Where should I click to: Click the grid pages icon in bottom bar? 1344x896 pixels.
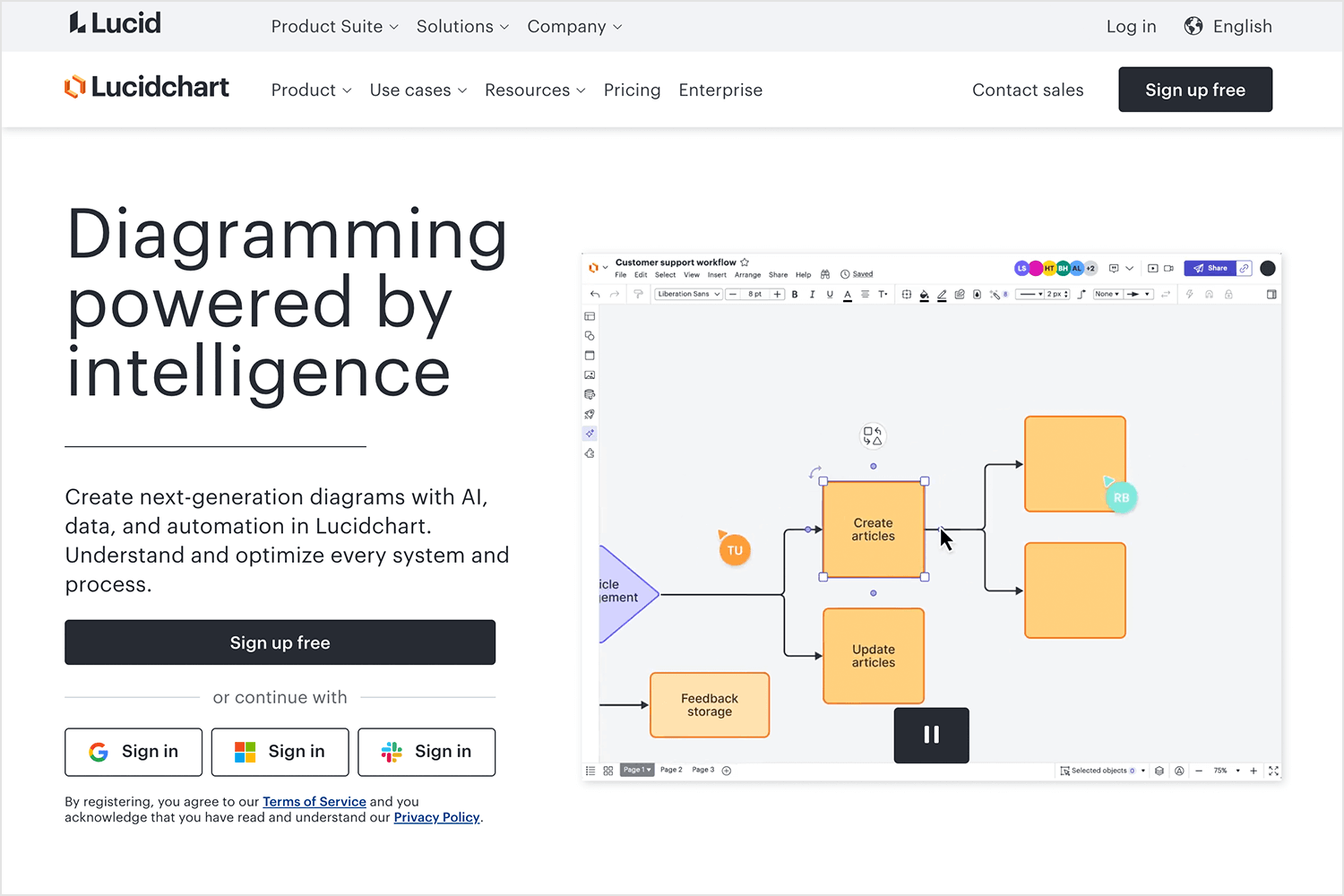608,771
